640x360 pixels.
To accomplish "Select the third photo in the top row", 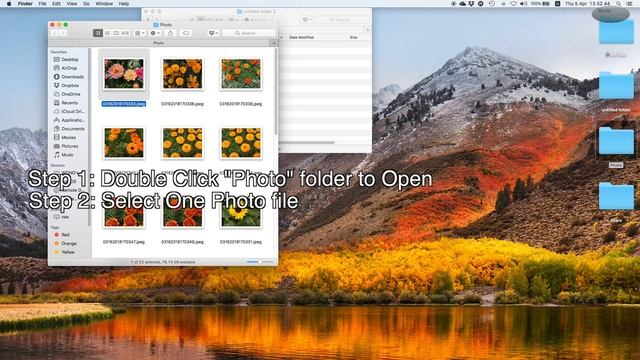I will pos(241,74).
